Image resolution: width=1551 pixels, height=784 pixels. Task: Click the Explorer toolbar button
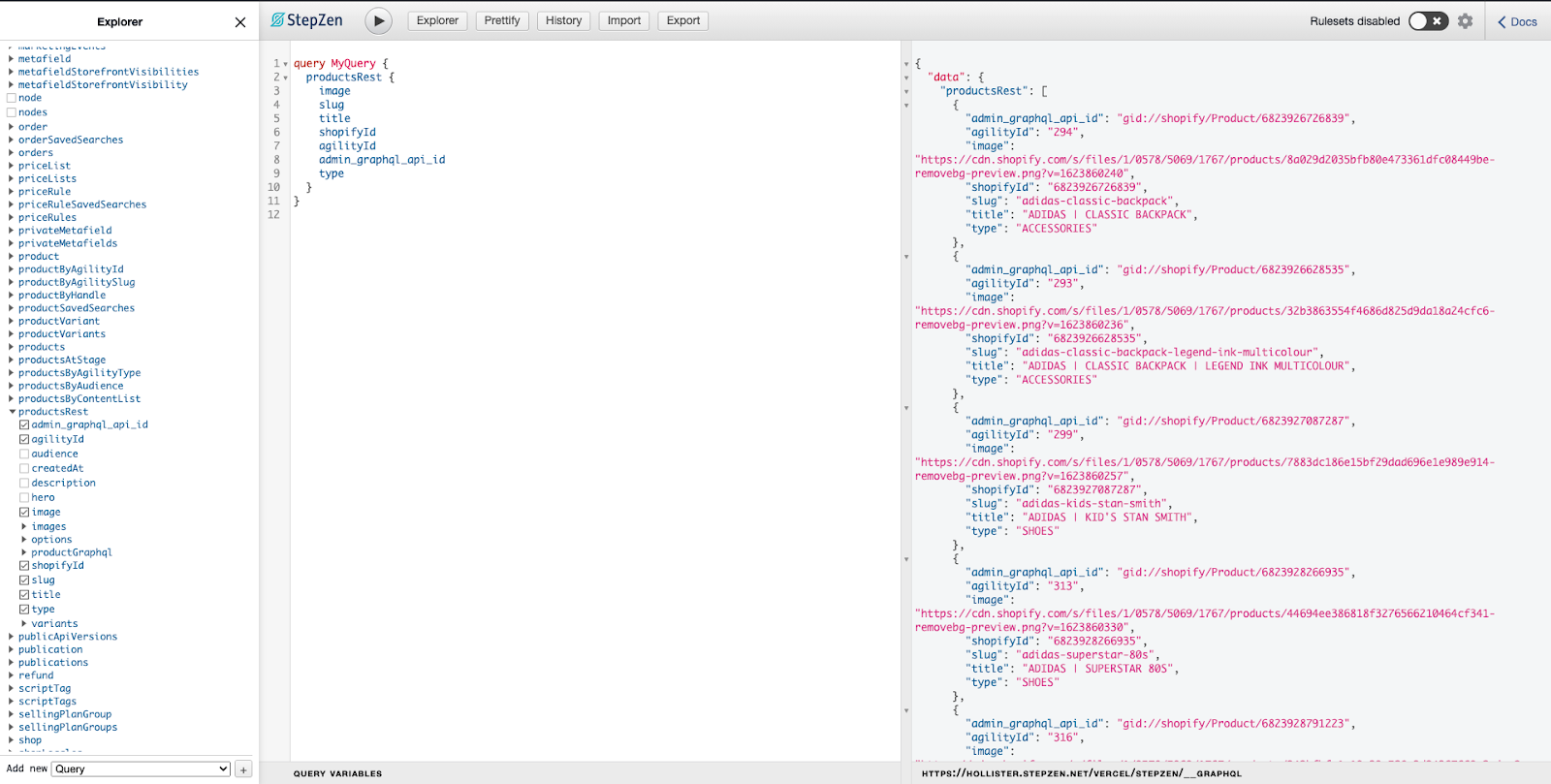click(x=437, y=20)
